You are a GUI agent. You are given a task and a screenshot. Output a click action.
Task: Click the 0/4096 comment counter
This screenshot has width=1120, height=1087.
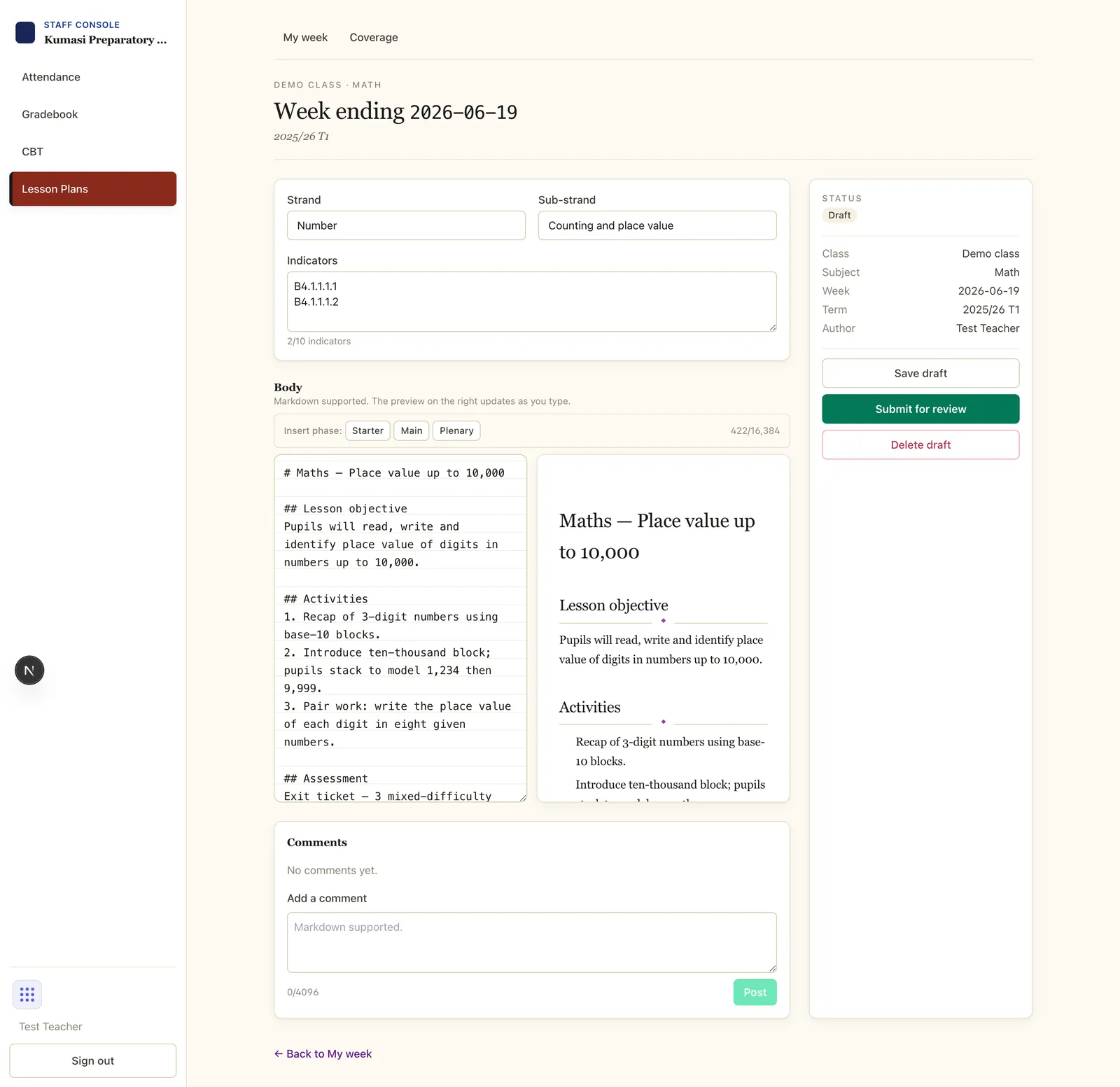coord(302,993)
